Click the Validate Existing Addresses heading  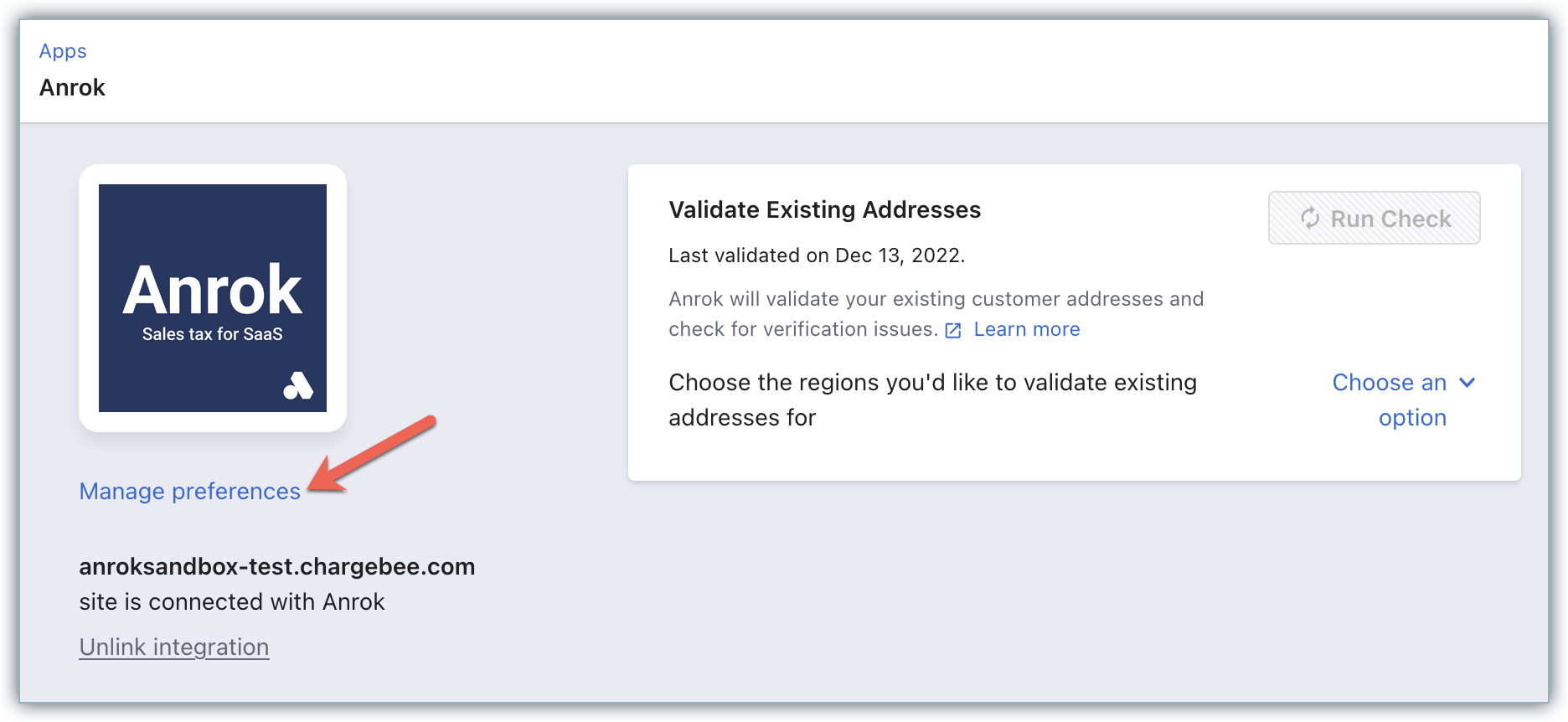(x=824, y=209)
